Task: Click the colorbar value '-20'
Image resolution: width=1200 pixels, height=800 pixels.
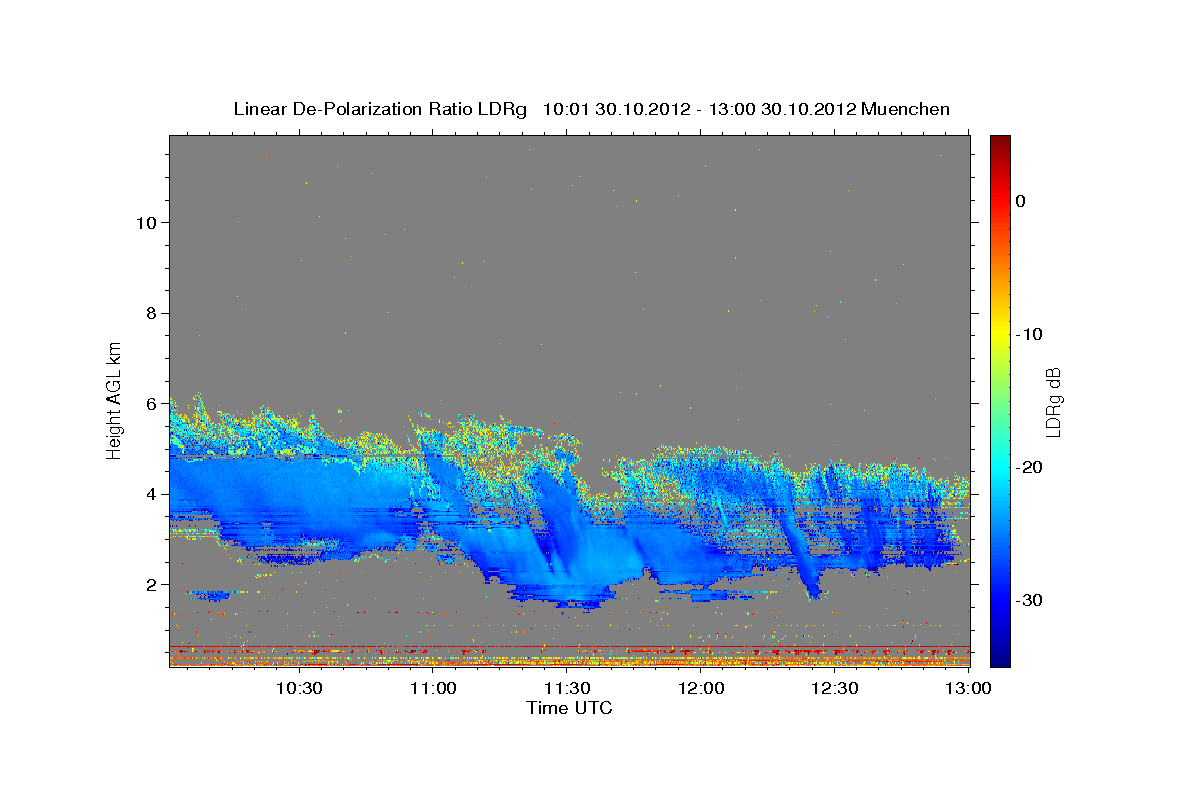Action: (x=1030, y=467)
